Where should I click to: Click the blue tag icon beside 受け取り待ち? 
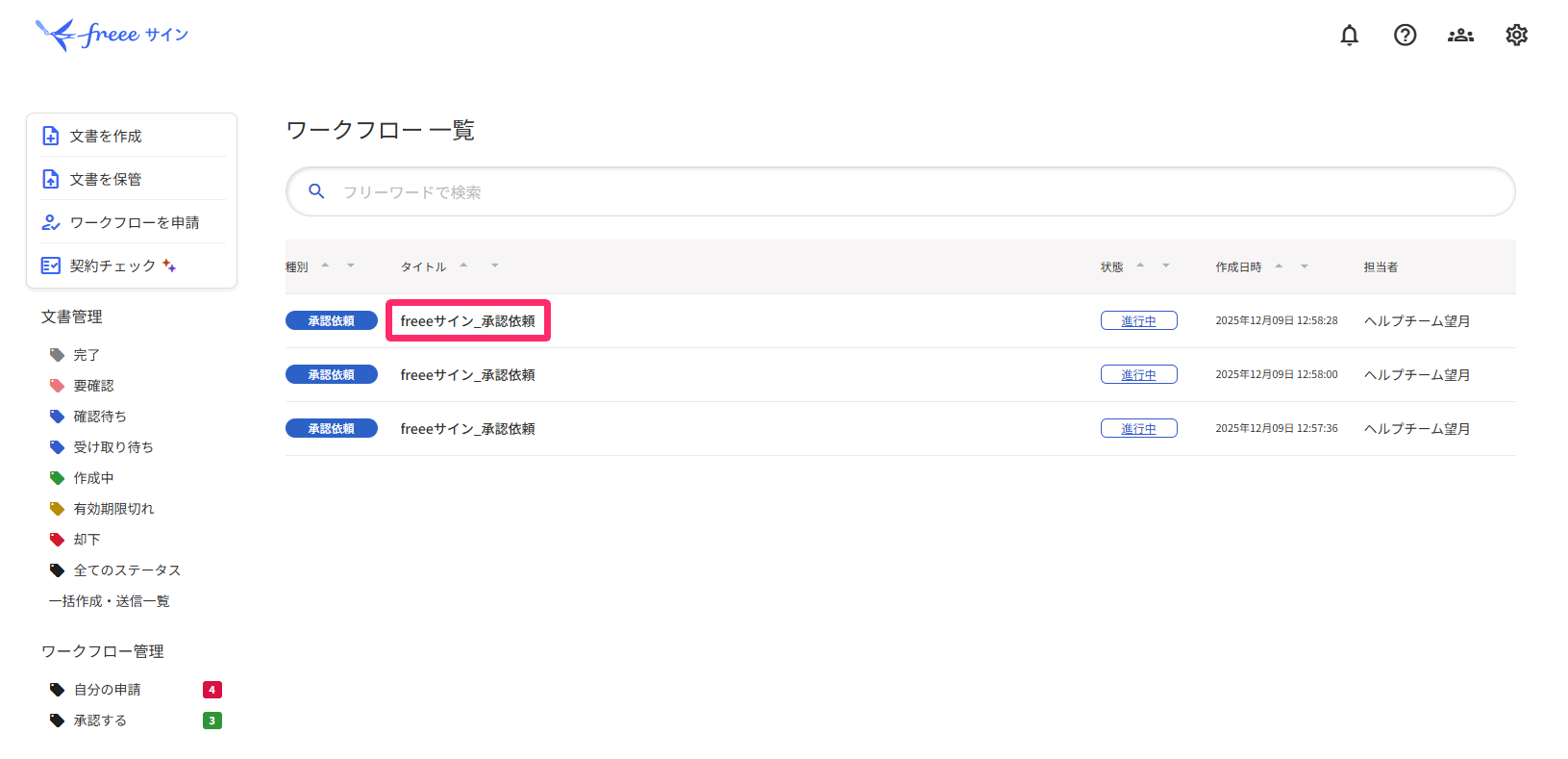pos(57,447)
